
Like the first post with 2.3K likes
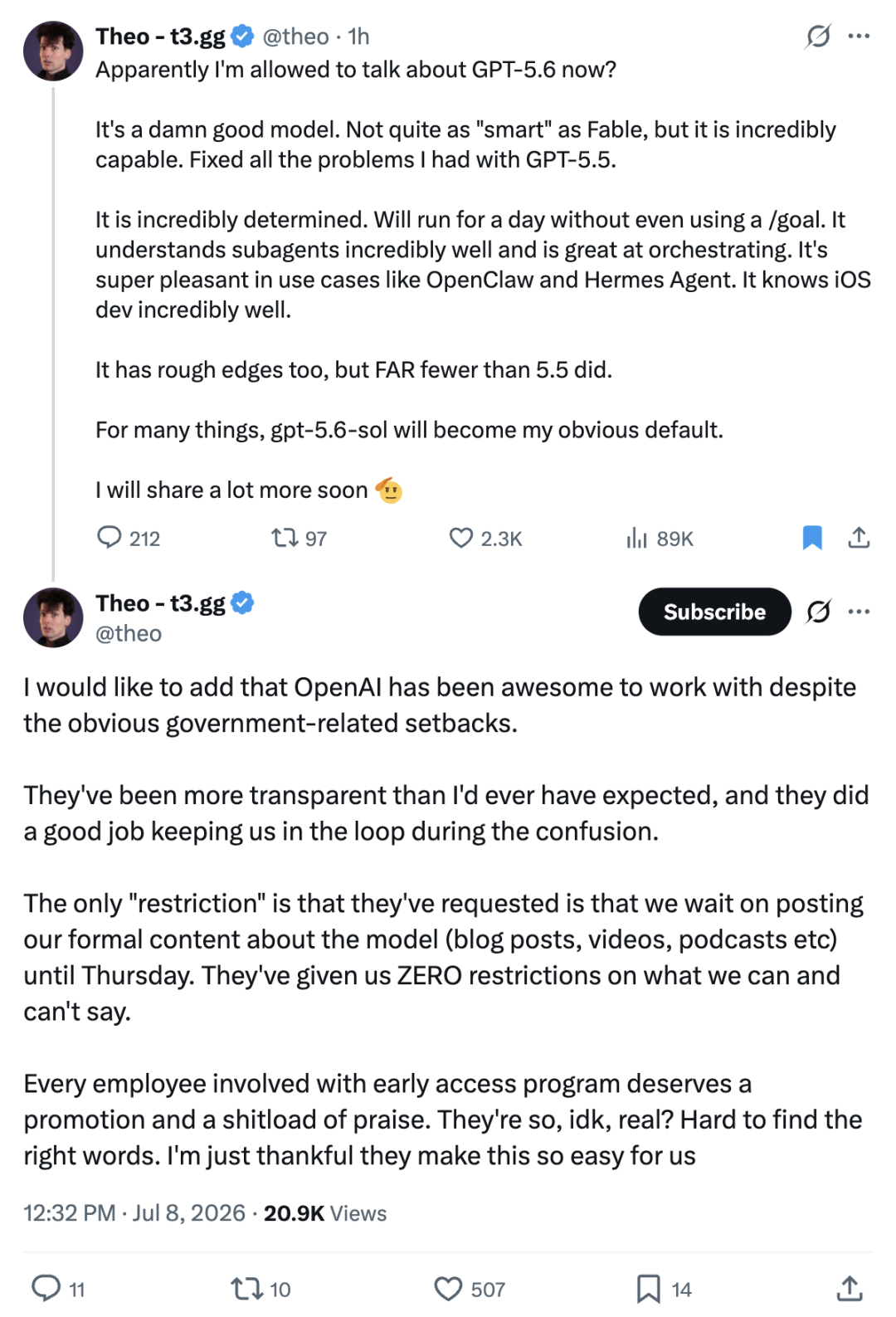pyautogui.click(x=485, y=538)
